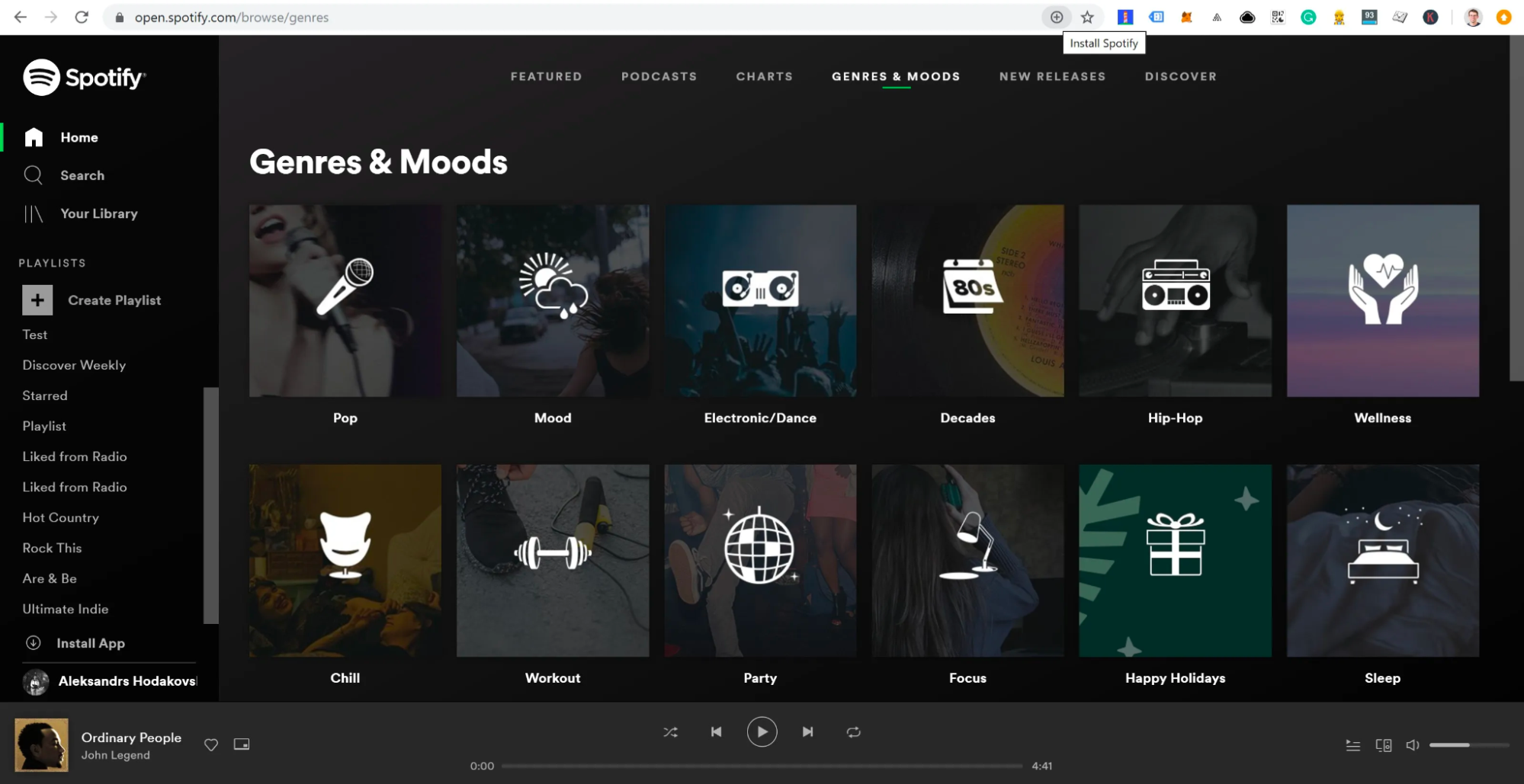Click Install Spotify icon in address bar
This screenshot has width=1524, height=784.
pos(1056,18)
